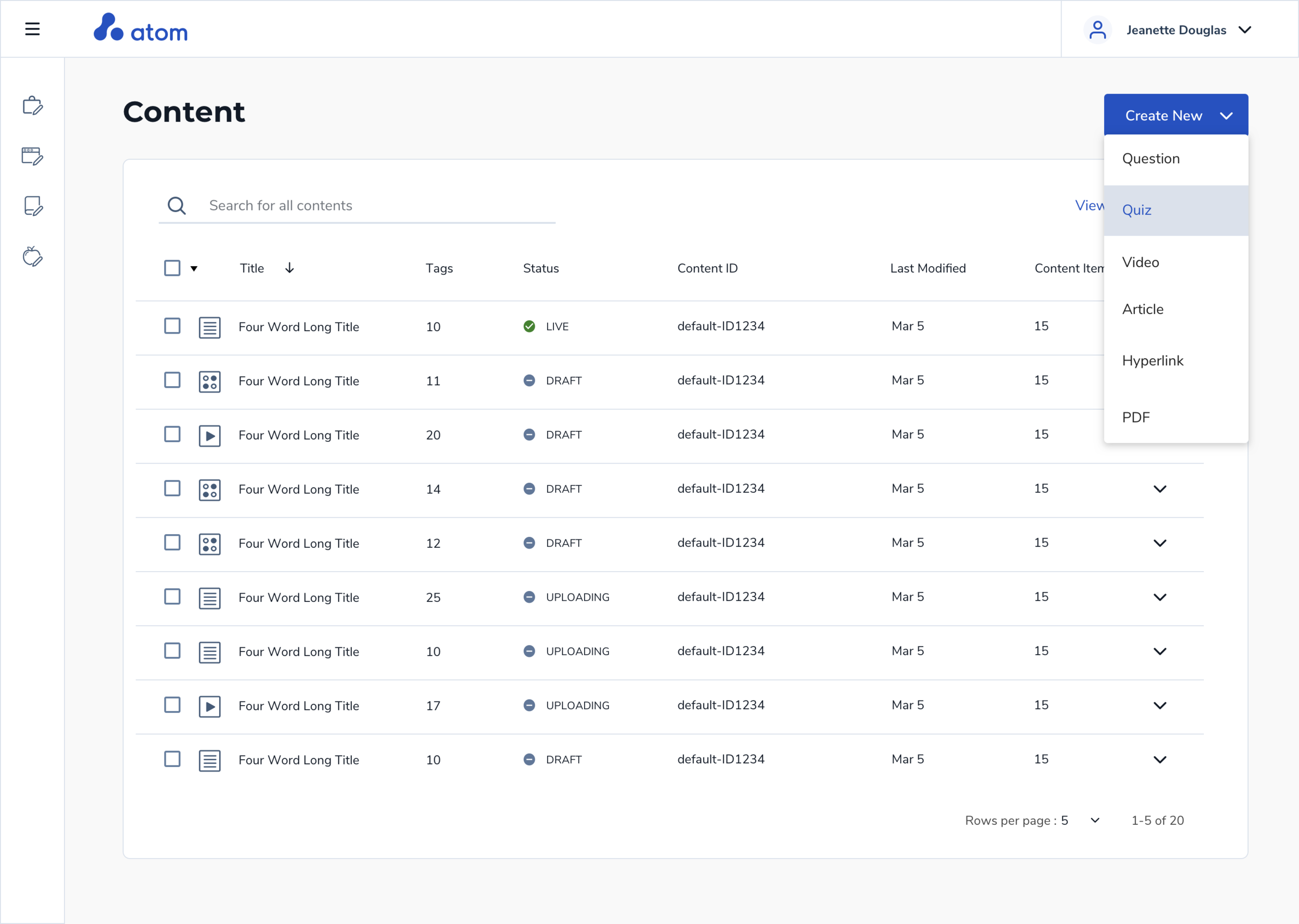The width and height of the screenshot is (1299, 924).
Task: Click the sort arrow next to Title
Action: pos(289,268)
